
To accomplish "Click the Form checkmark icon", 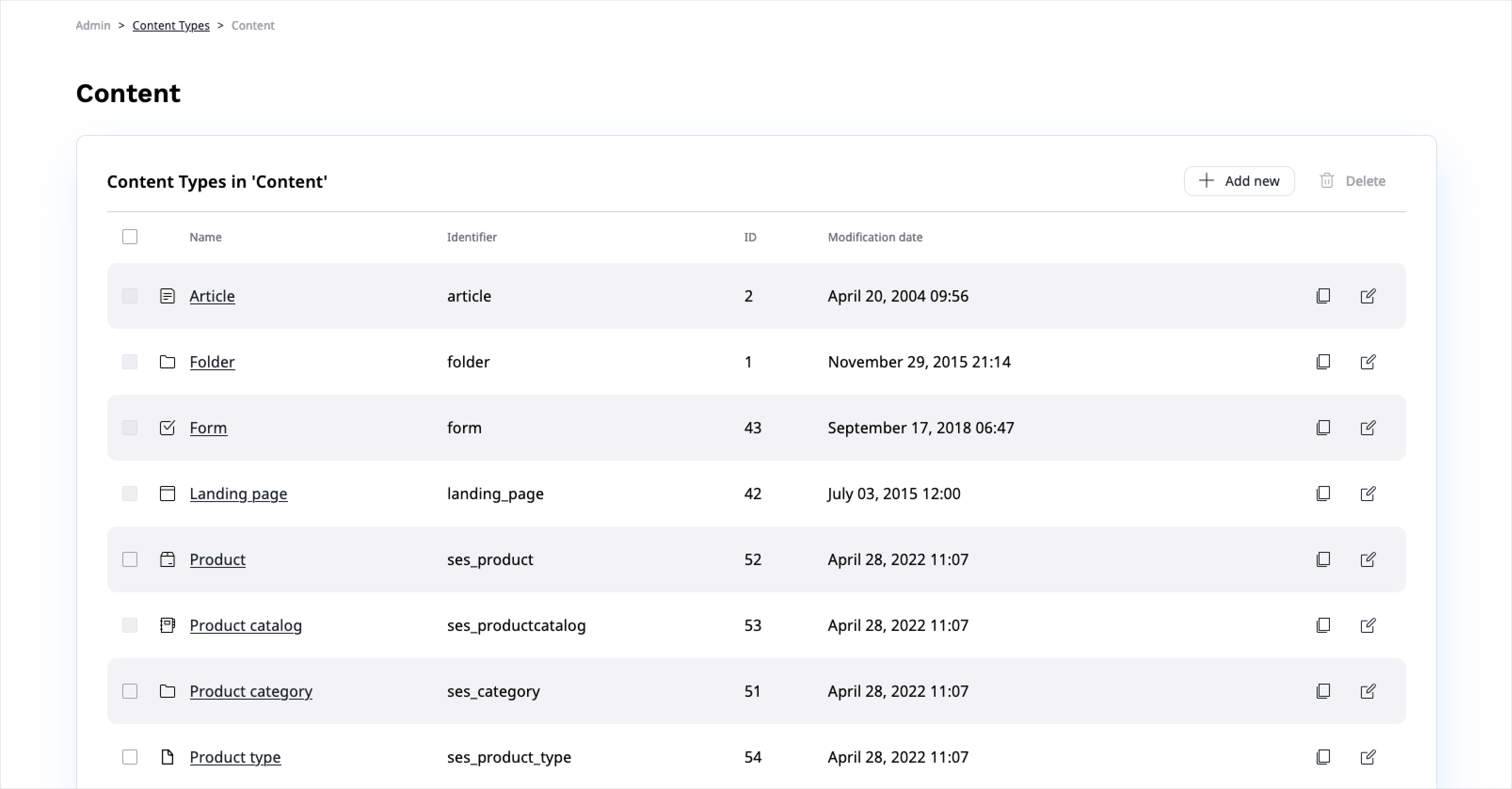I will [167, 428].
